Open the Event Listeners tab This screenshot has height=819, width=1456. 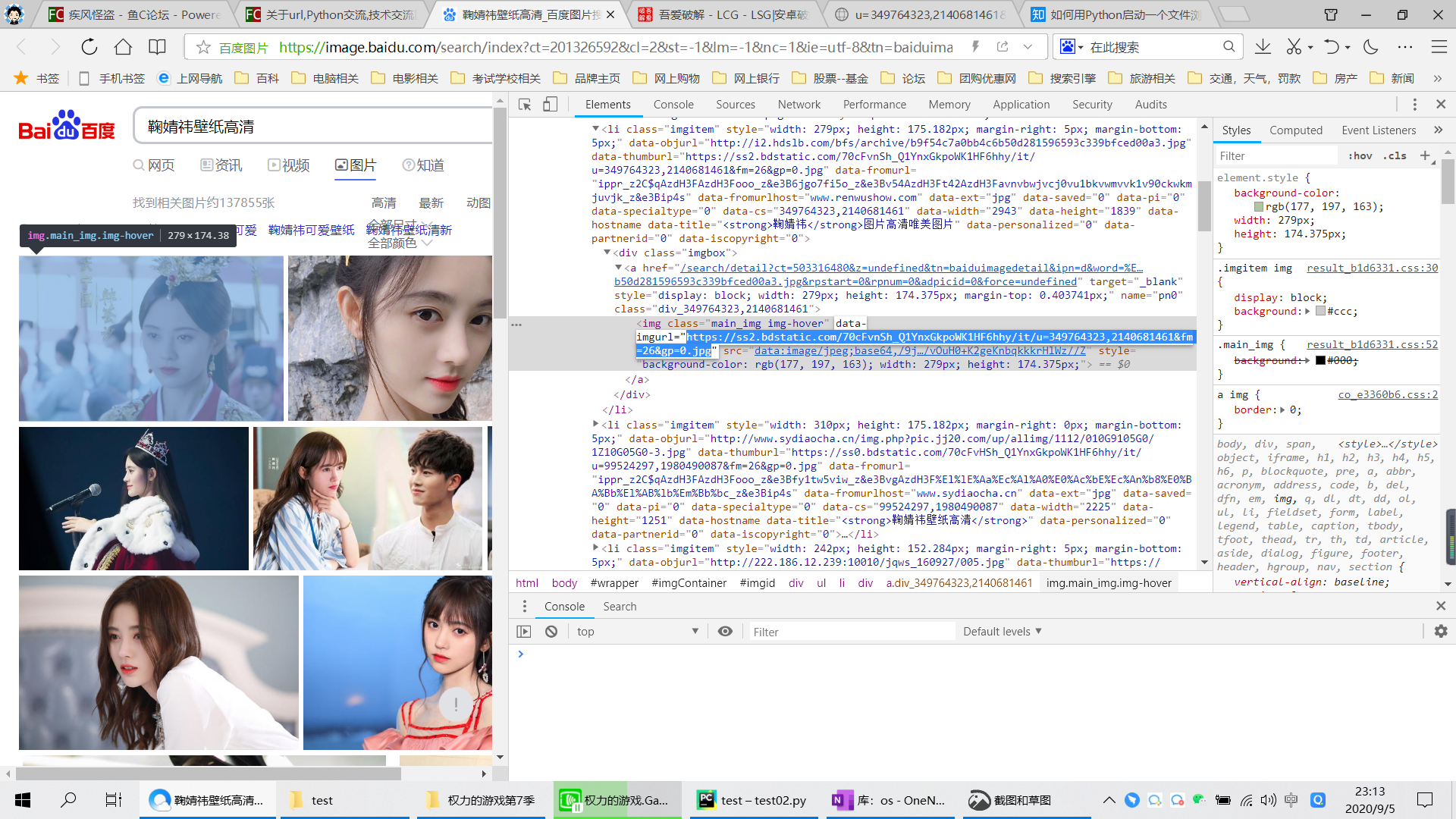1379,130
